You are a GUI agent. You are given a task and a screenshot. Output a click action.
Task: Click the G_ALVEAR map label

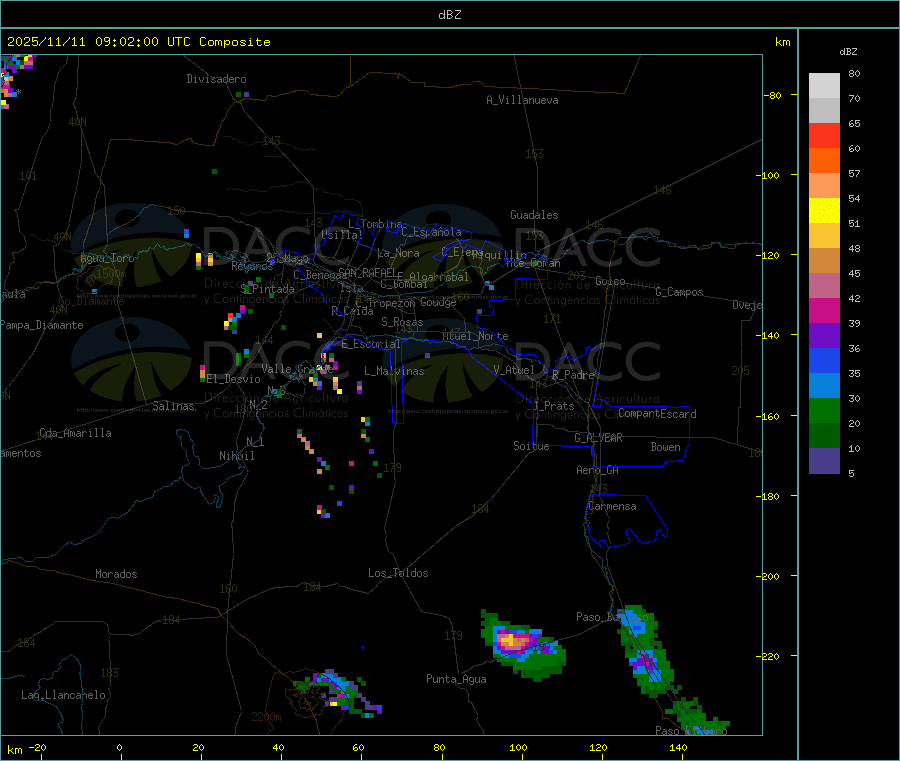click(598, 438)
